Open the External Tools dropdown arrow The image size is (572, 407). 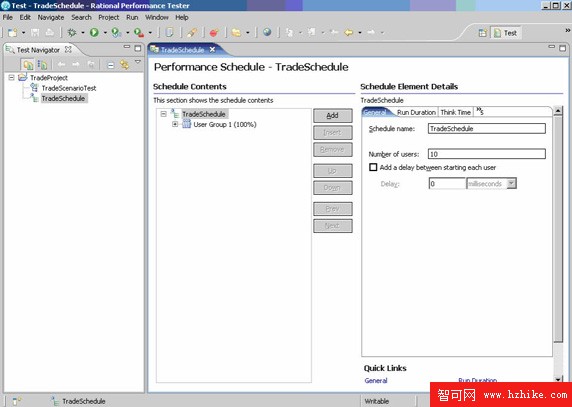150,33
